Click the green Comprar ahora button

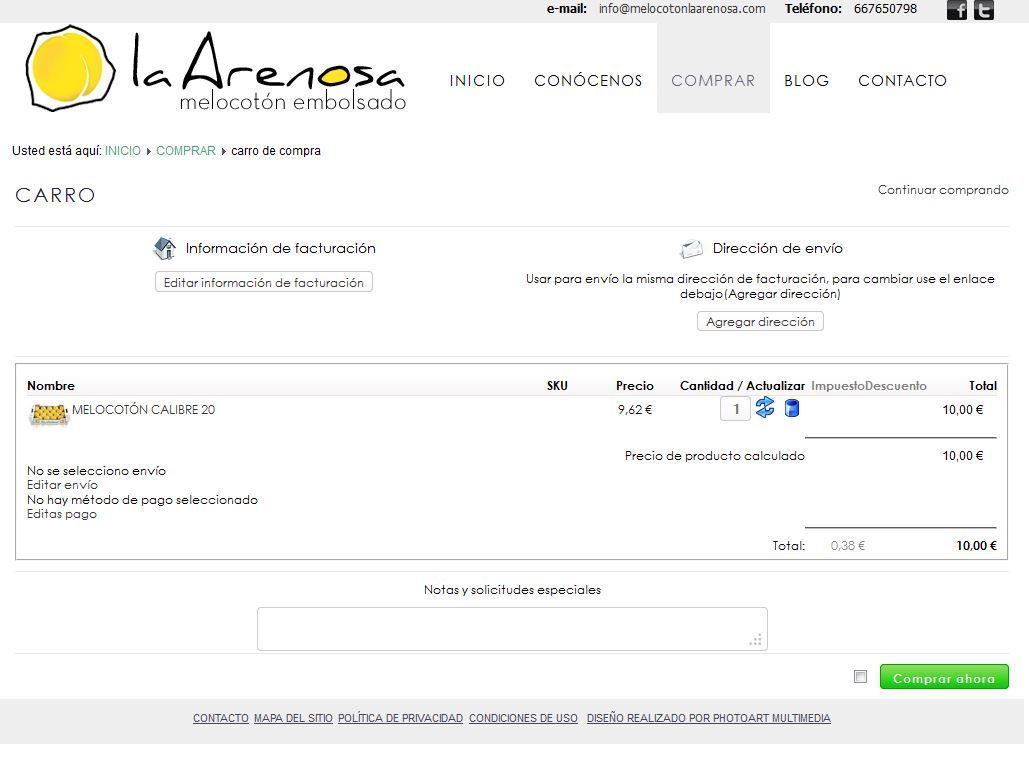tap(944, 677)
